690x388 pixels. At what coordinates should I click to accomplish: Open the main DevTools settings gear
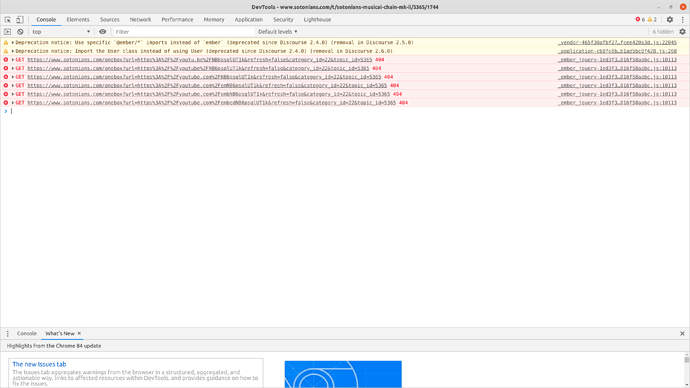pyautogui.click(x=670, y=19)
